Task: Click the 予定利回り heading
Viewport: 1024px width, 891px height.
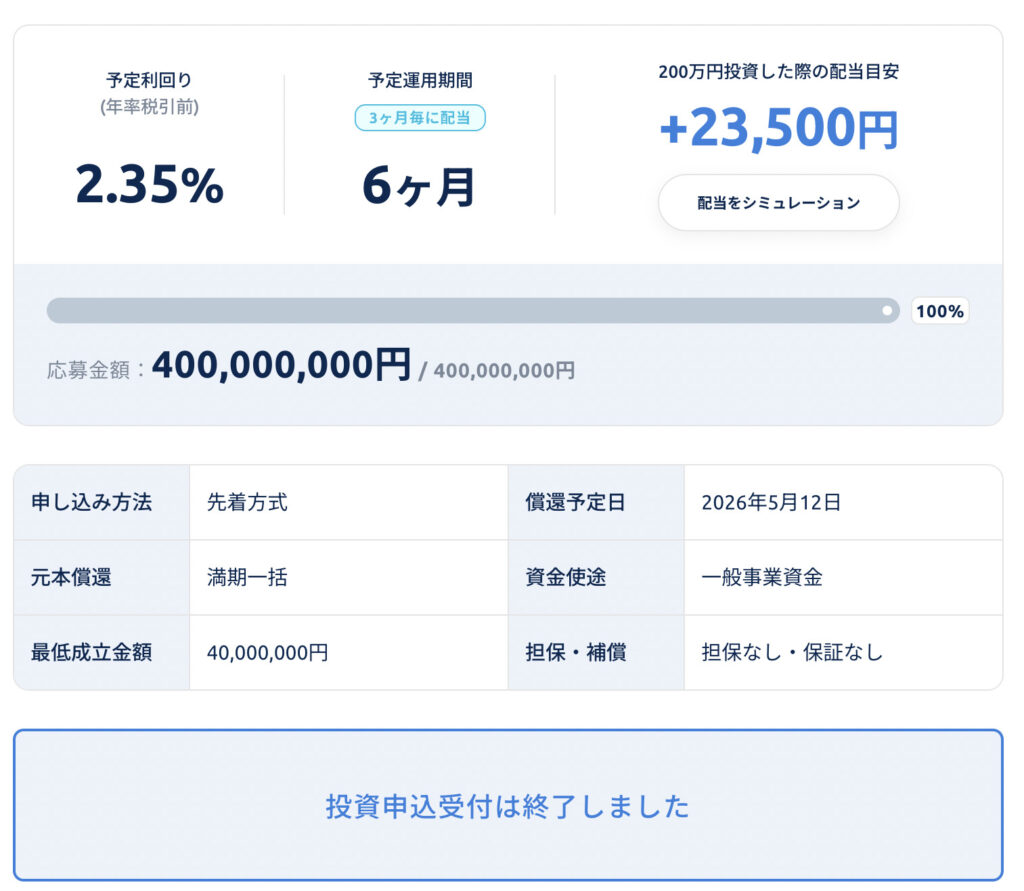Action: pos(149,81)
